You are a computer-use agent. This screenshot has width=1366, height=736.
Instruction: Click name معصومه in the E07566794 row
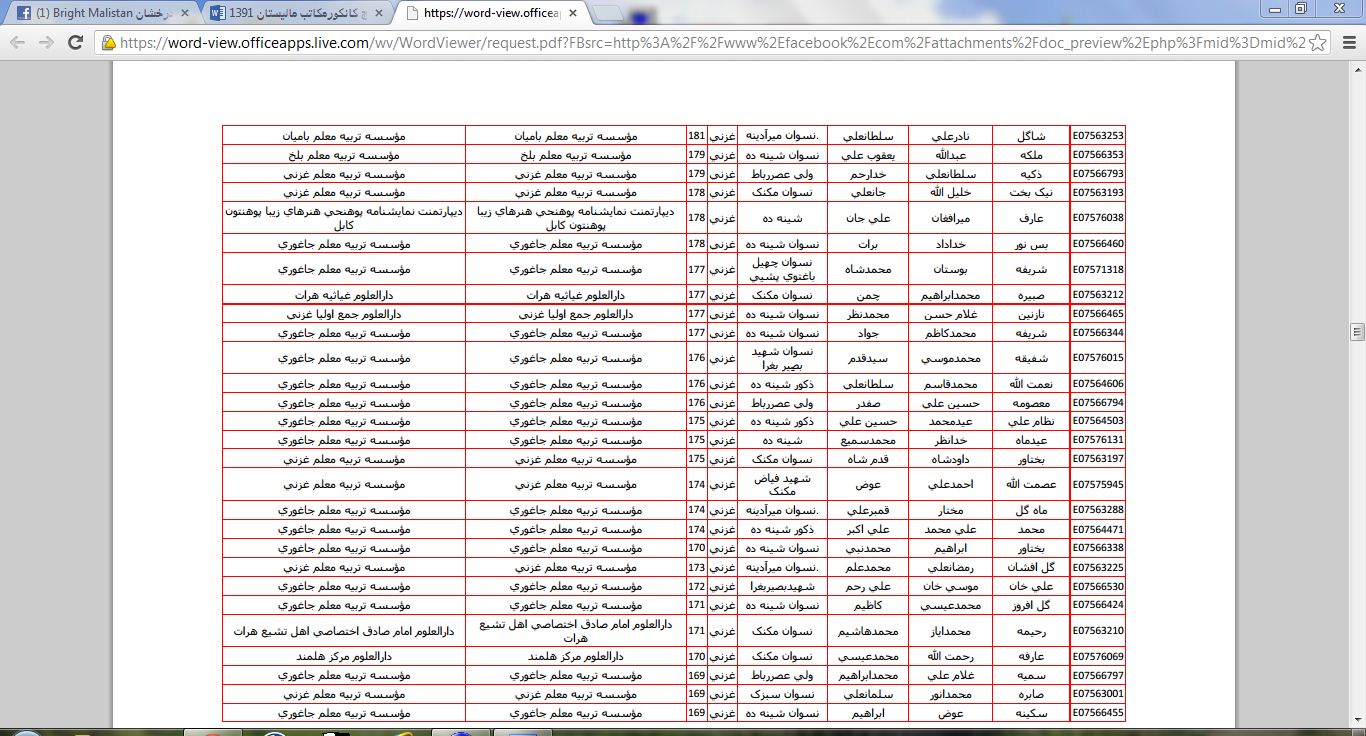pyautogui.click(x=1031, y=403)
